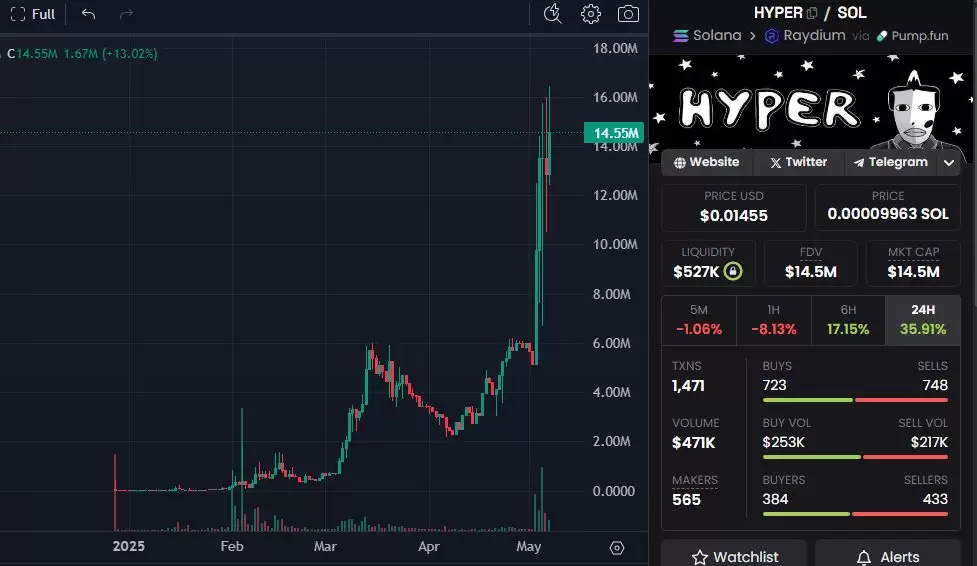Screen dimensions: 977x566
Task: Click the FDV $14.5M box
Action: 811,263
